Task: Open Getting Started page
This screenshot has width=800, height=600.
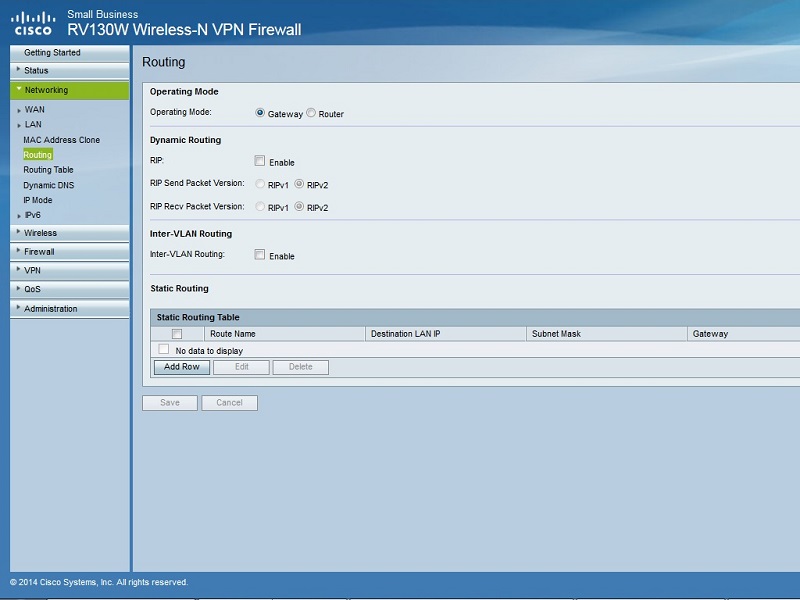Action: pos(69,53)
